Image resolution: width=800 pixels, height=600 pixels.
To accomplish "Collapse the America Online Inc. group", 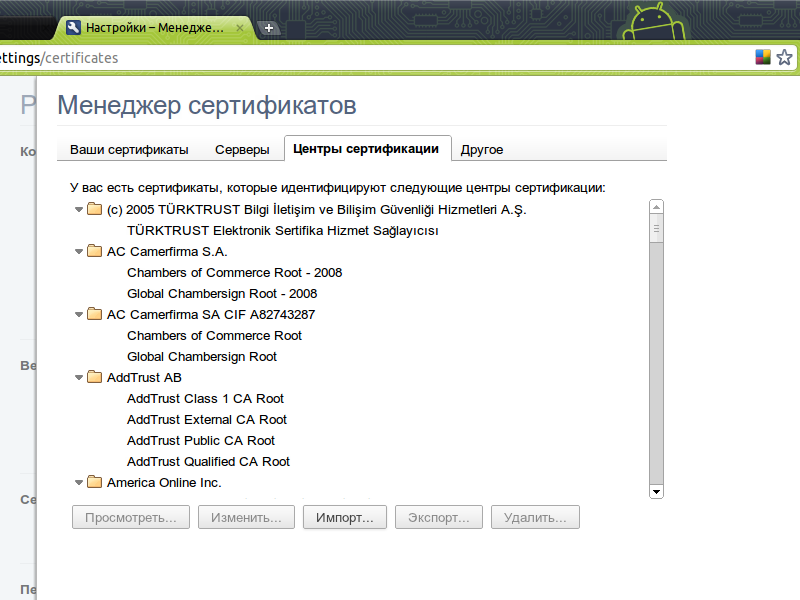I will point(79,483).
